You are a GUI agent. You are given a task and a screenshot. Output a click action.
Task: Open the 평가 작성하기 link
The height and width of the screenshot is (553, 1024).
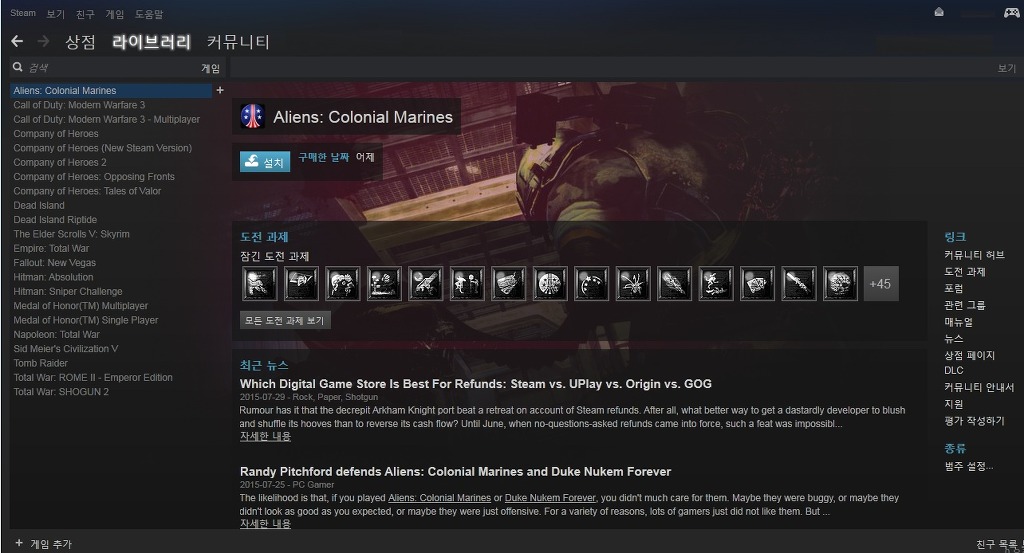(974, 420)
